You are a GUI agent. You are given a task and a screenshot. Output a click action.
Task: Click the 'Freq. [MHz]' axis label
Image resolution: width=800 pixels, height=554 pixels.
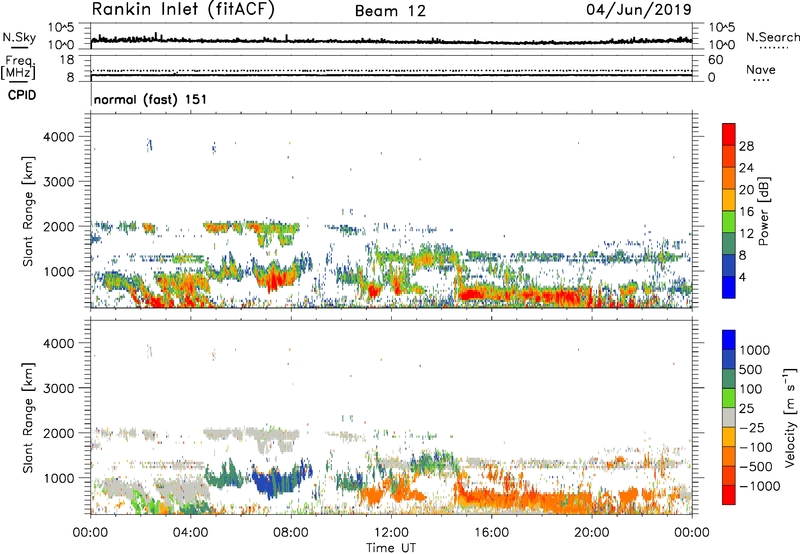click(x=19, y=67)
